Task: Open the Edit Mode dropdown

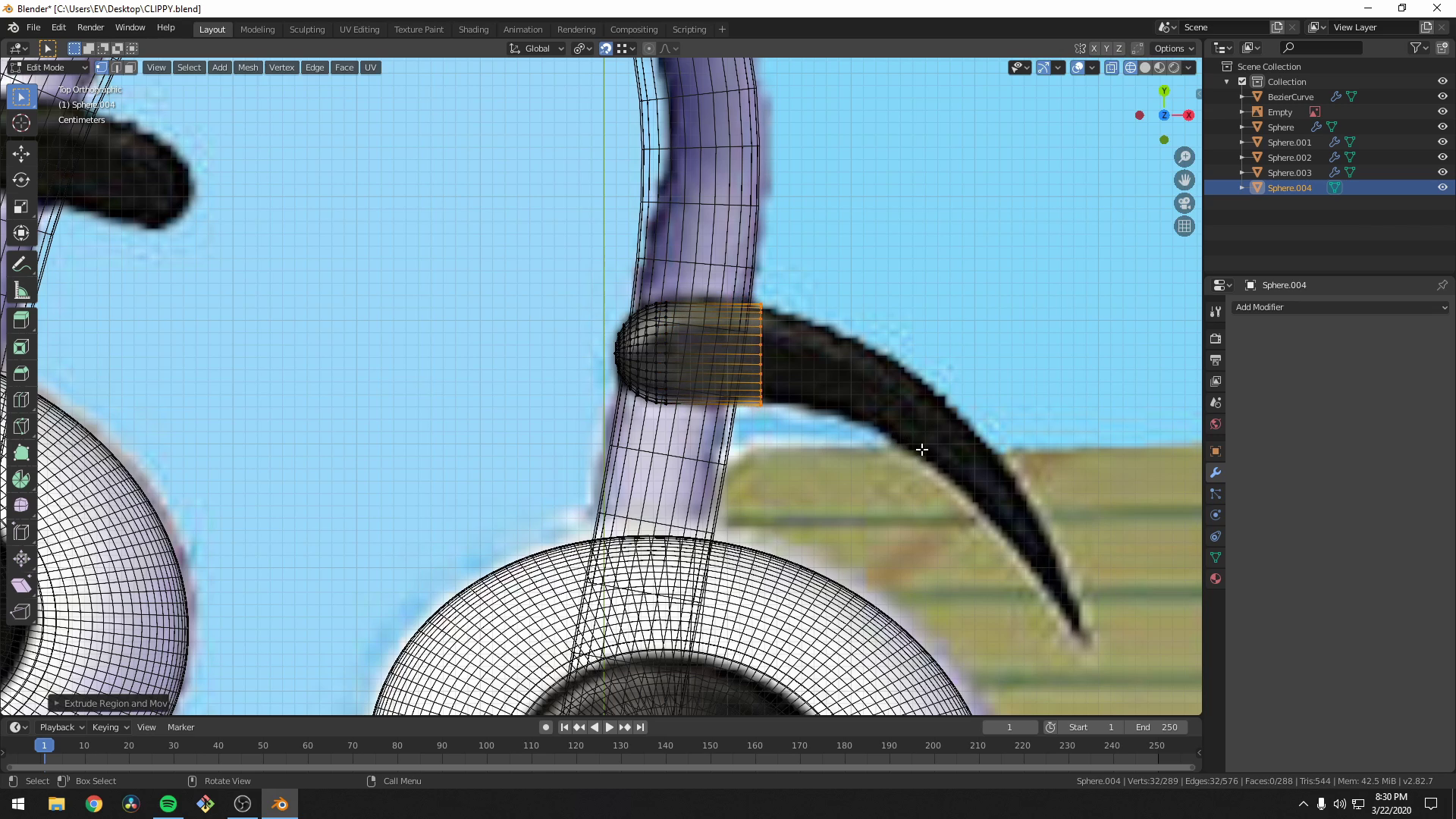Action: (47, 67)
